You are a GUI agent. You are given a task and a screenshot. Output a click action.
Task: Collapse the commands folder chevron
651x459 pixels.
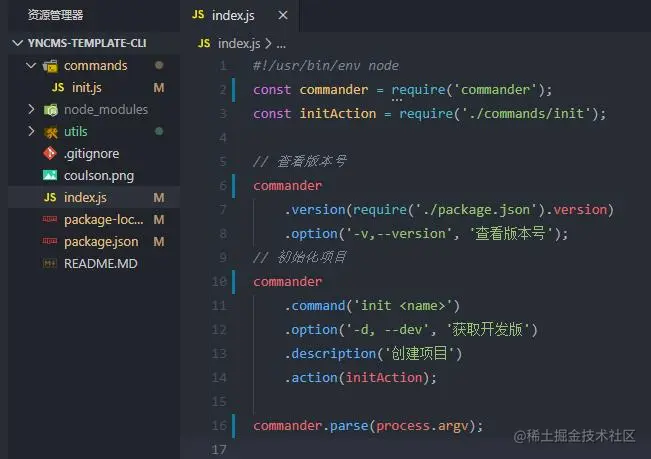tap(31, 66)
